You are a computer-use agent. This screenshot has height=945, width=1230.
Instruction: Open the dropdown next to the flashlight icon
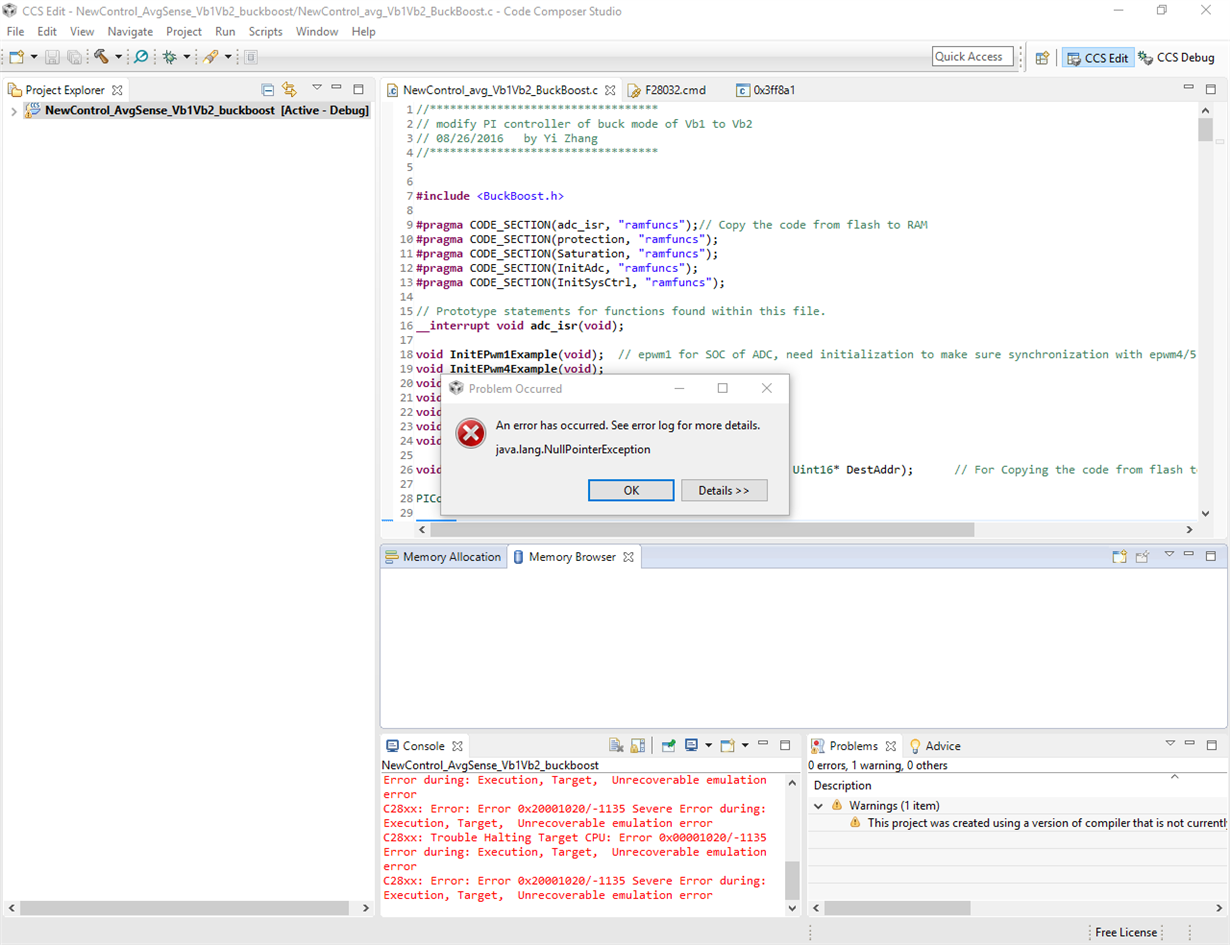227,57
